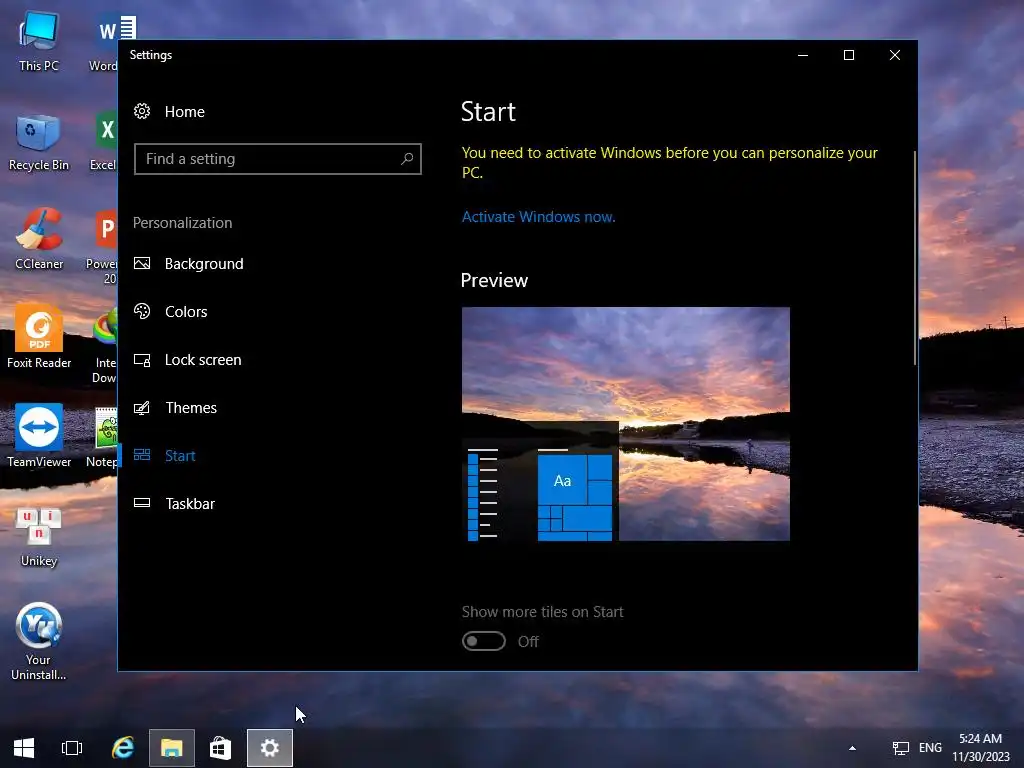Image resolution: width=1024 pixels, height=768 pixels.
Task: Minimize the Settings window
Action: pyautogui.click(x=803, y=55)
